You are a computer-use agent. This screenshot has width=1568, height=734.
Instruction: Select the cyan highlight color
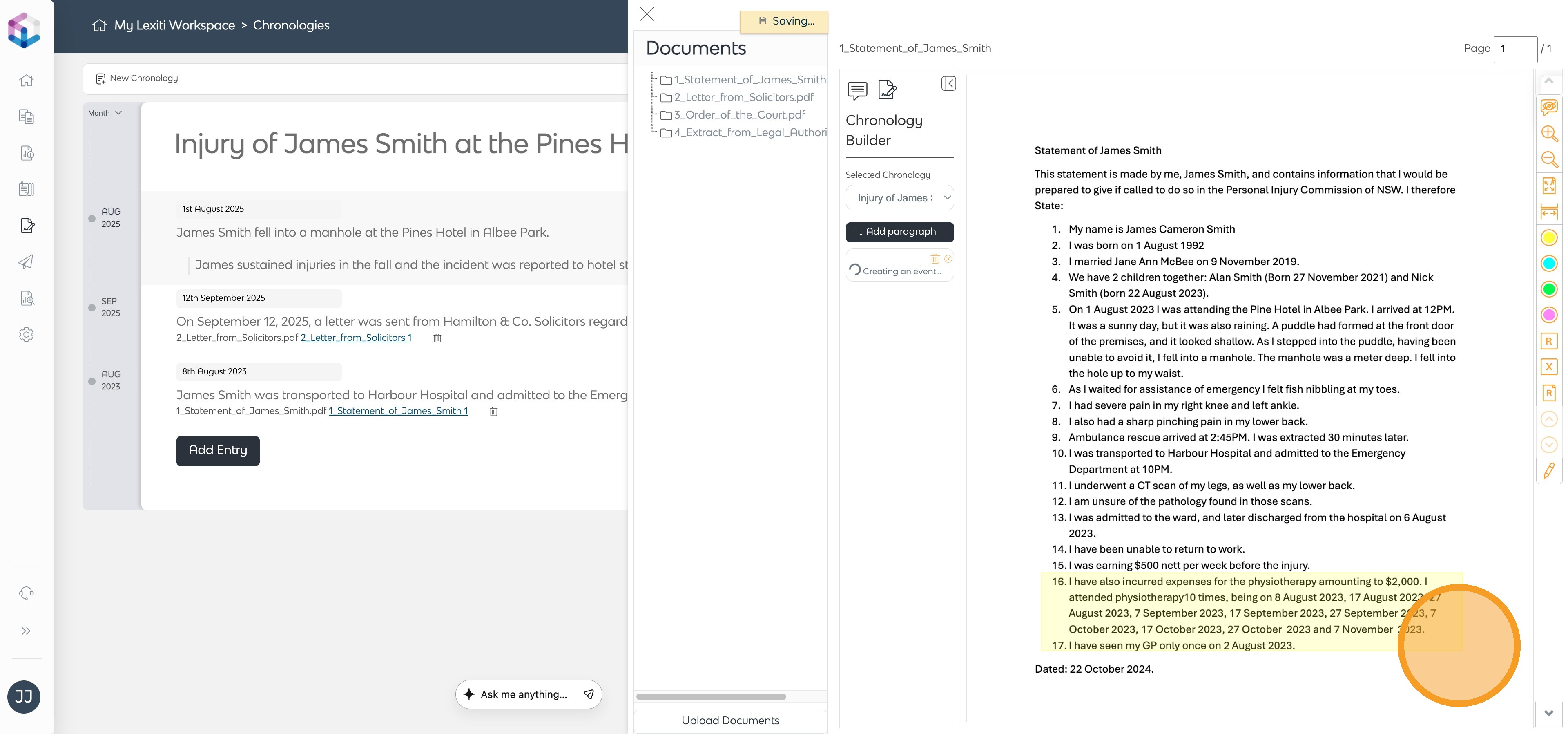pos(1548,263)
